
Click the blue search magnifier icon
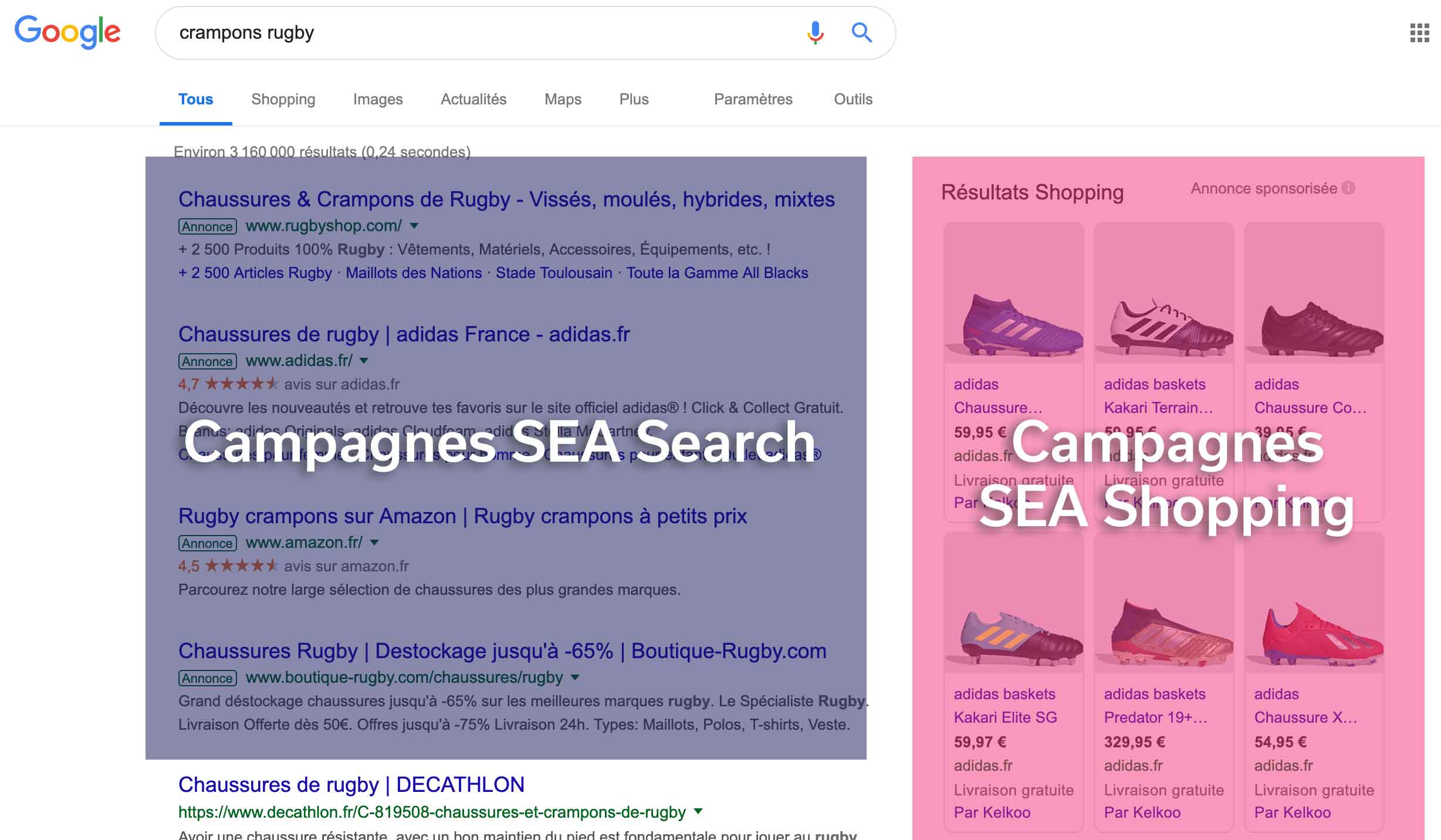(861, 32)
